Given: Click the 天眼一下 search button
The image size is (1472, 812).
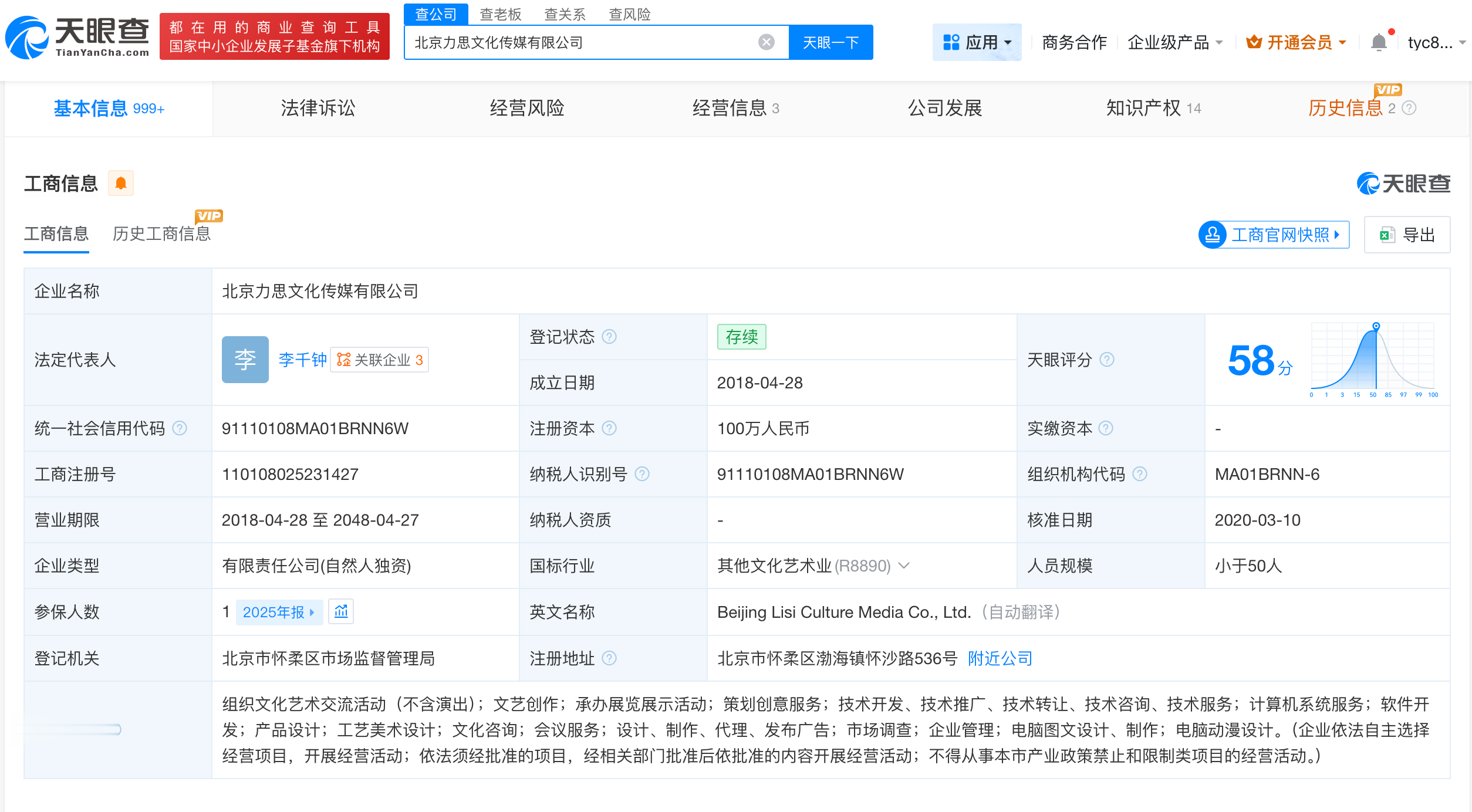Looking at the screenshot, I should (x=830, y=42).
